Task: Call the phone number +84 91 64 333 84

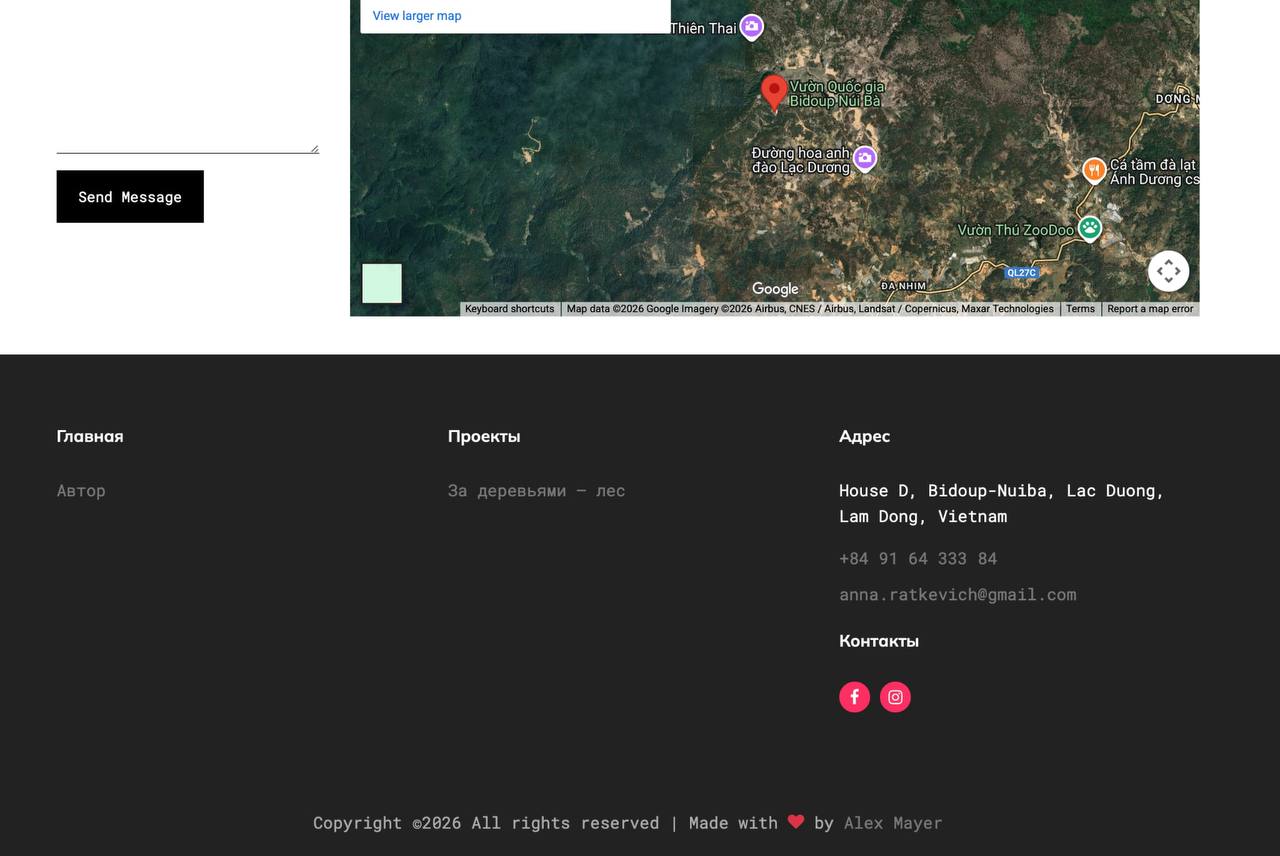Action: pyautogui.click(x=918, y=558)
